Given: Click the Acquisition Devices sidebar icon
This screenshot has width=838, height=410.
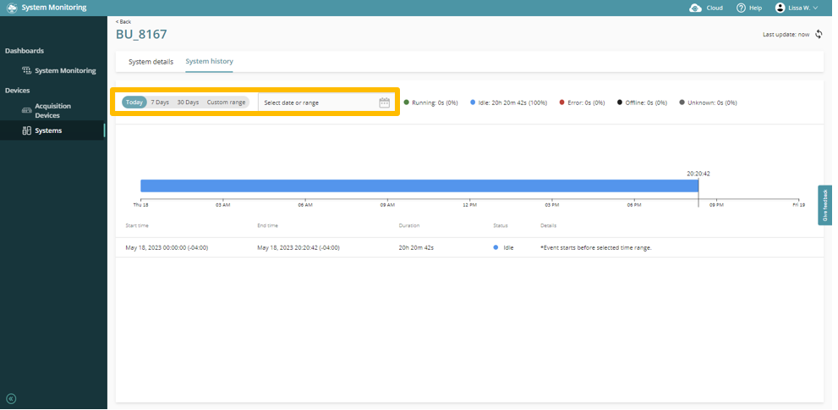Looking at the screenshot, I should point(27,110).
